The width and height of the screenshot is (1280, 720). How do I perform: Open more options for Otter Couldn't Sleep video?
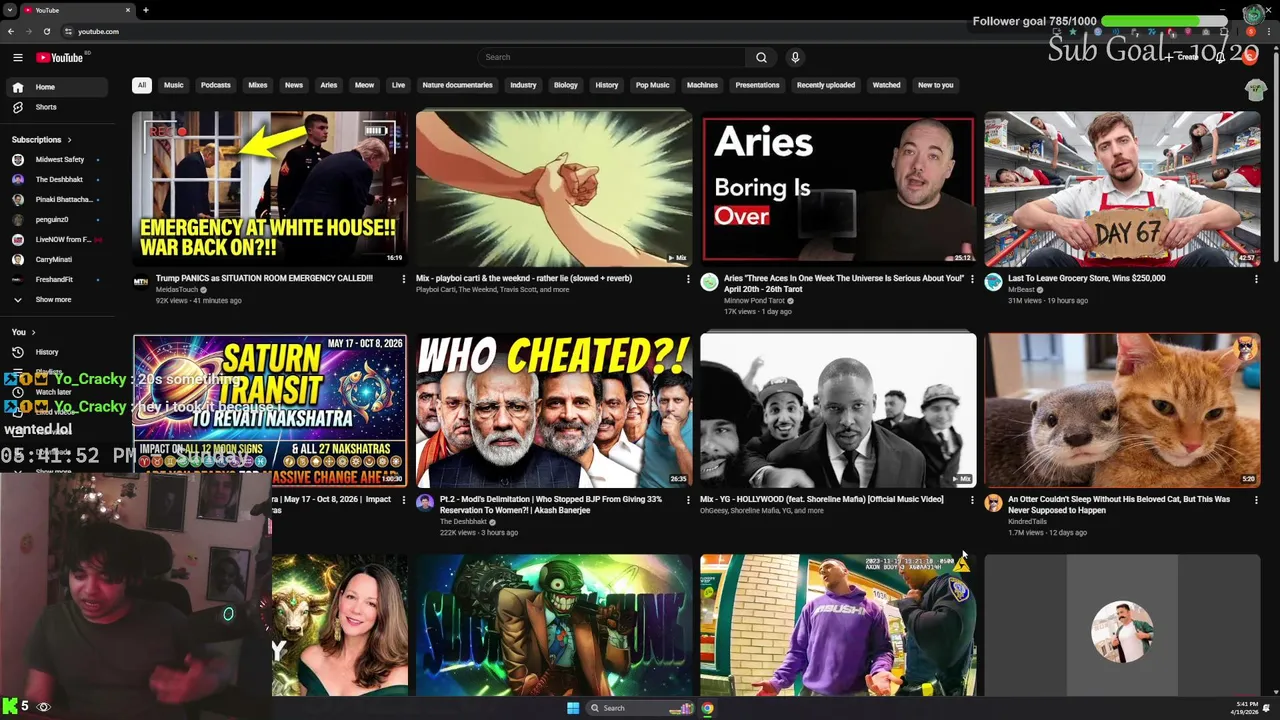pos(1256,500)
